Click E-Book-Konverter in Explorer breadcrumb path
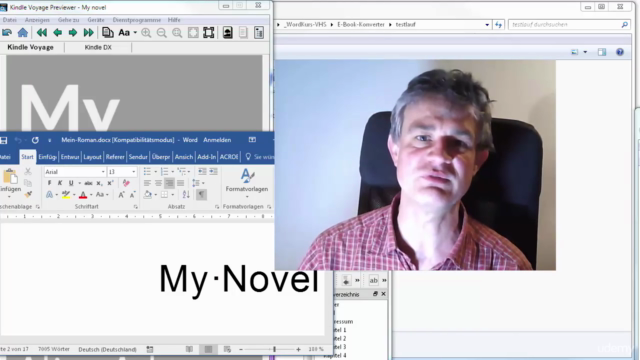The height and width of the screenshot is (360, 640). pos(361,24)
